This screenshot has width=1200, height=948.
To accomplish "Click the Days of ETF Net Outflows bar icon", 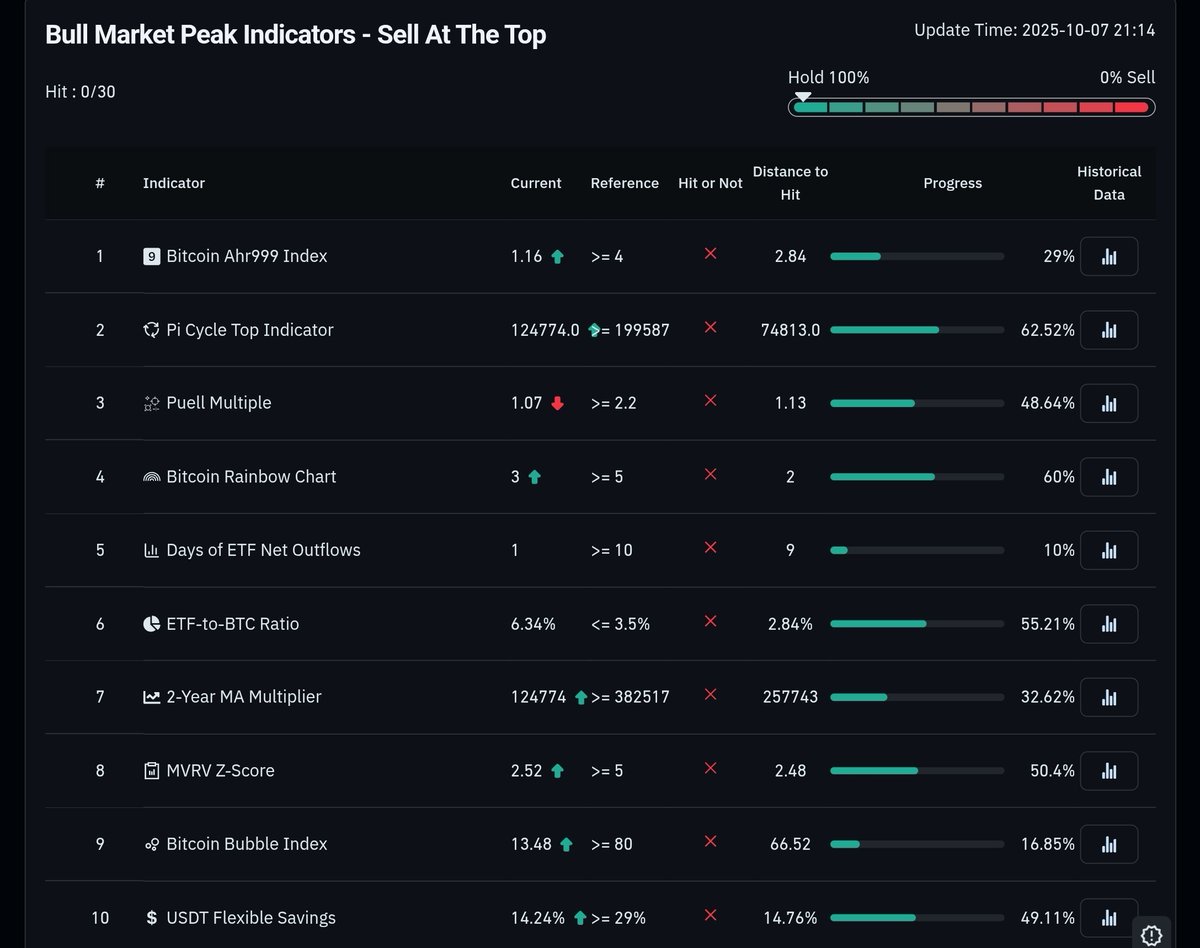I will (152, 551).
